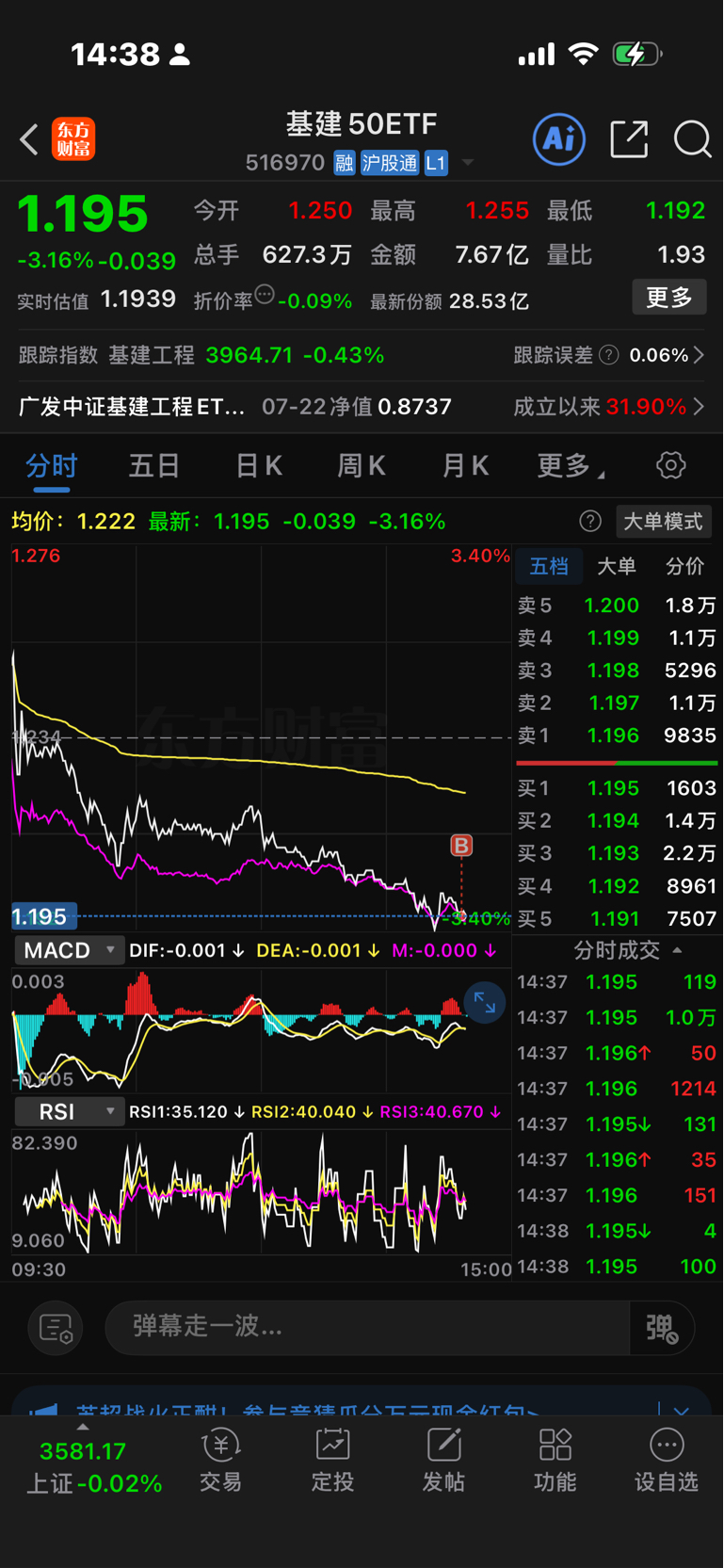Tap the 融 margin badge
The width and height of the screenshot is (724, 1568).
point(345,163)
